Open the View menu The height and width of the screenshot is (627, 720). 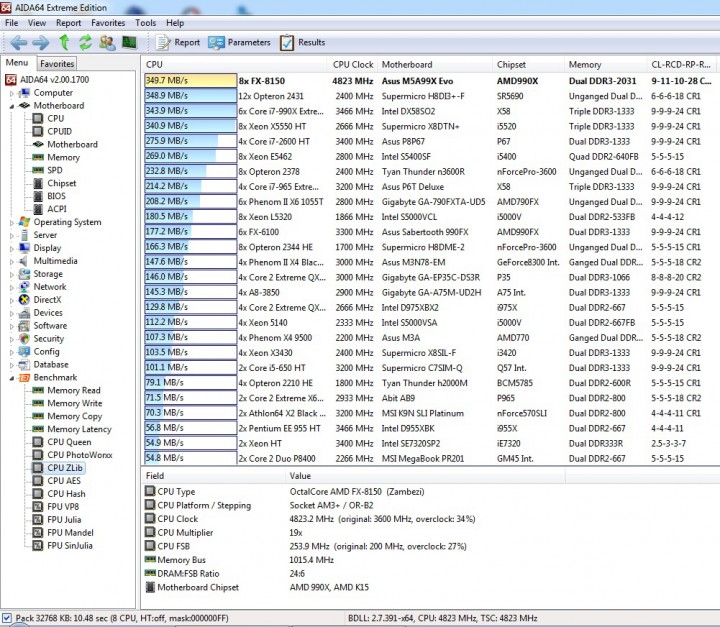37,23
